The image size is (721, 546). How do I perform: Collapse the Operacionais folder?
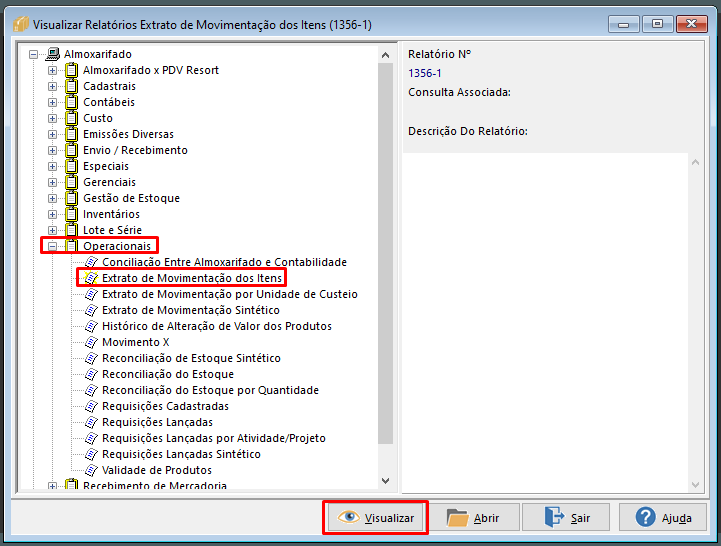[x=52, y=246]
